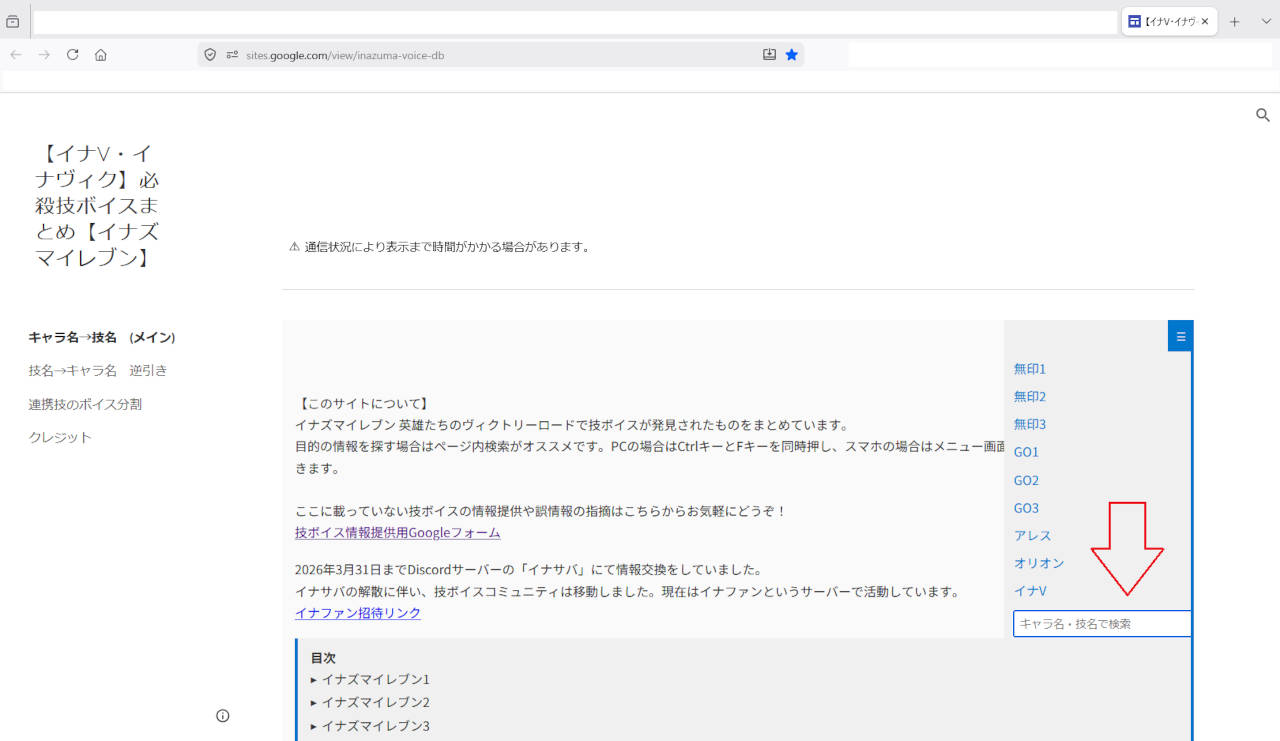Open クレジット page
The height and width of the screenshot is (741, 1280).
[x=60, y=437]
